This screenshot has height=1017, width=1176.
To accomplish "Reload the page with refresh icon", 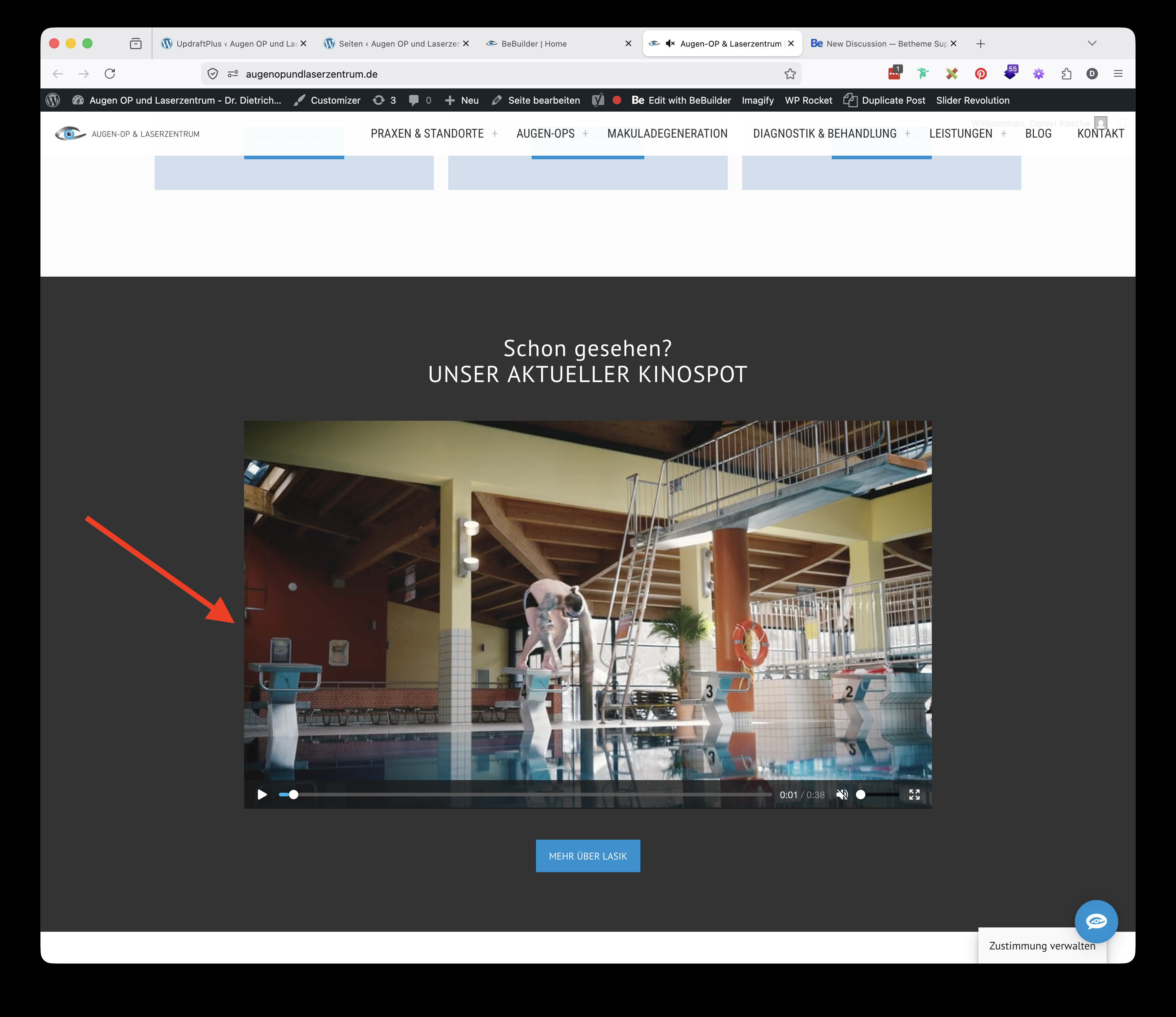I will coord(110,74).
